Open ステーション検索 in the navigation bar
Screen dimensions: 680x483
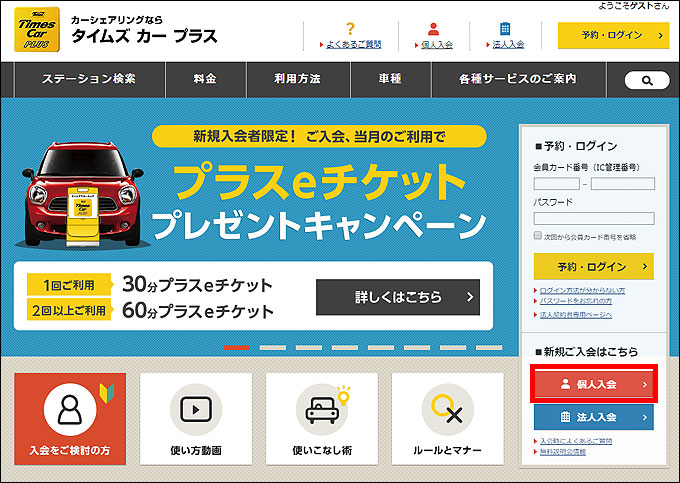(x=89, y=79)
